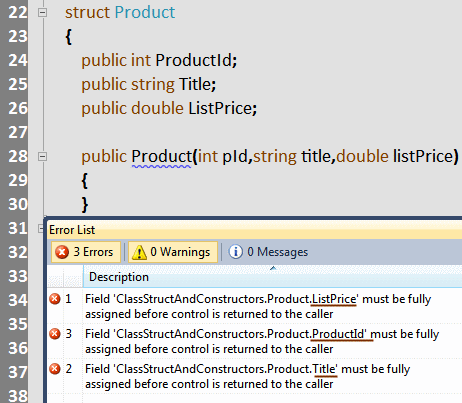Sort by the Description column header
The image size is (462, 403).
click(272, 277)
